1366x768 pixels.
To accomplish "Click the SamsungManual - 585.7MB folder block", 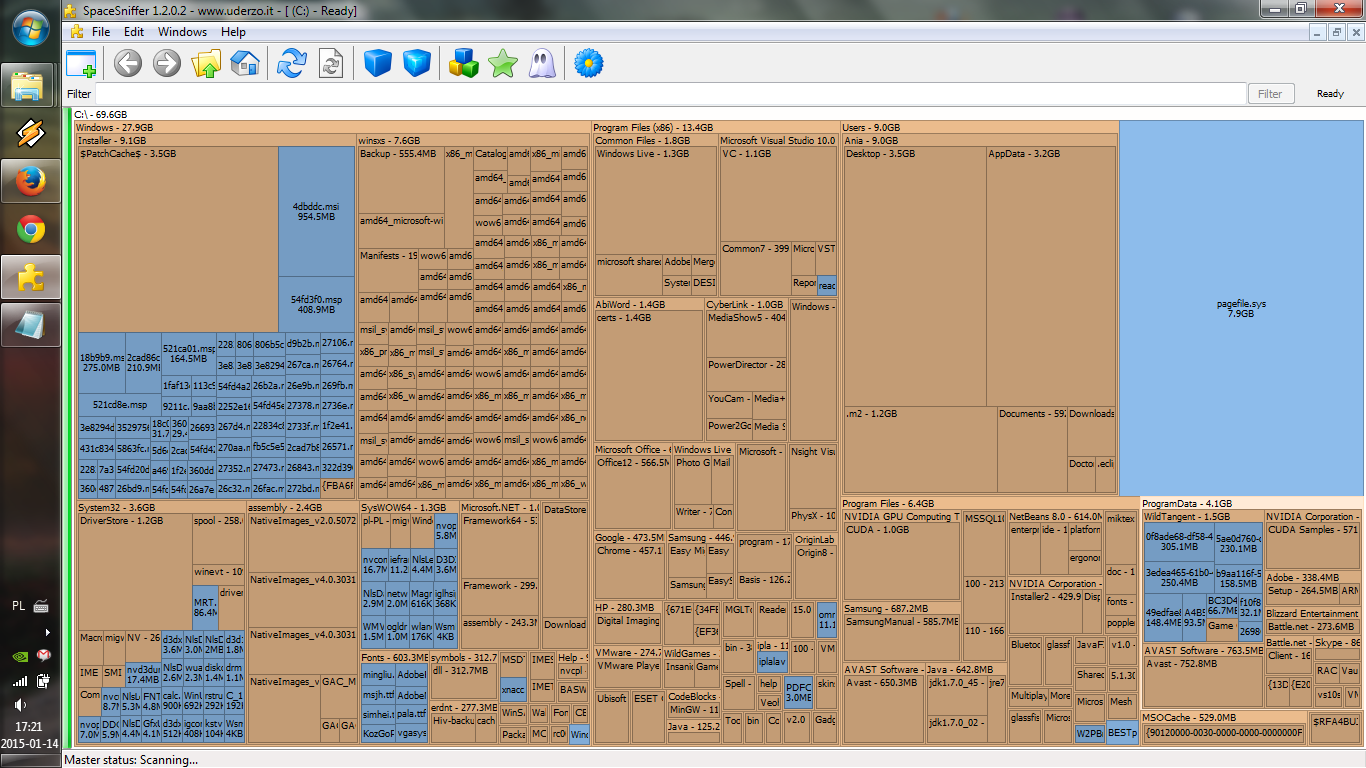I will point(901,637).
